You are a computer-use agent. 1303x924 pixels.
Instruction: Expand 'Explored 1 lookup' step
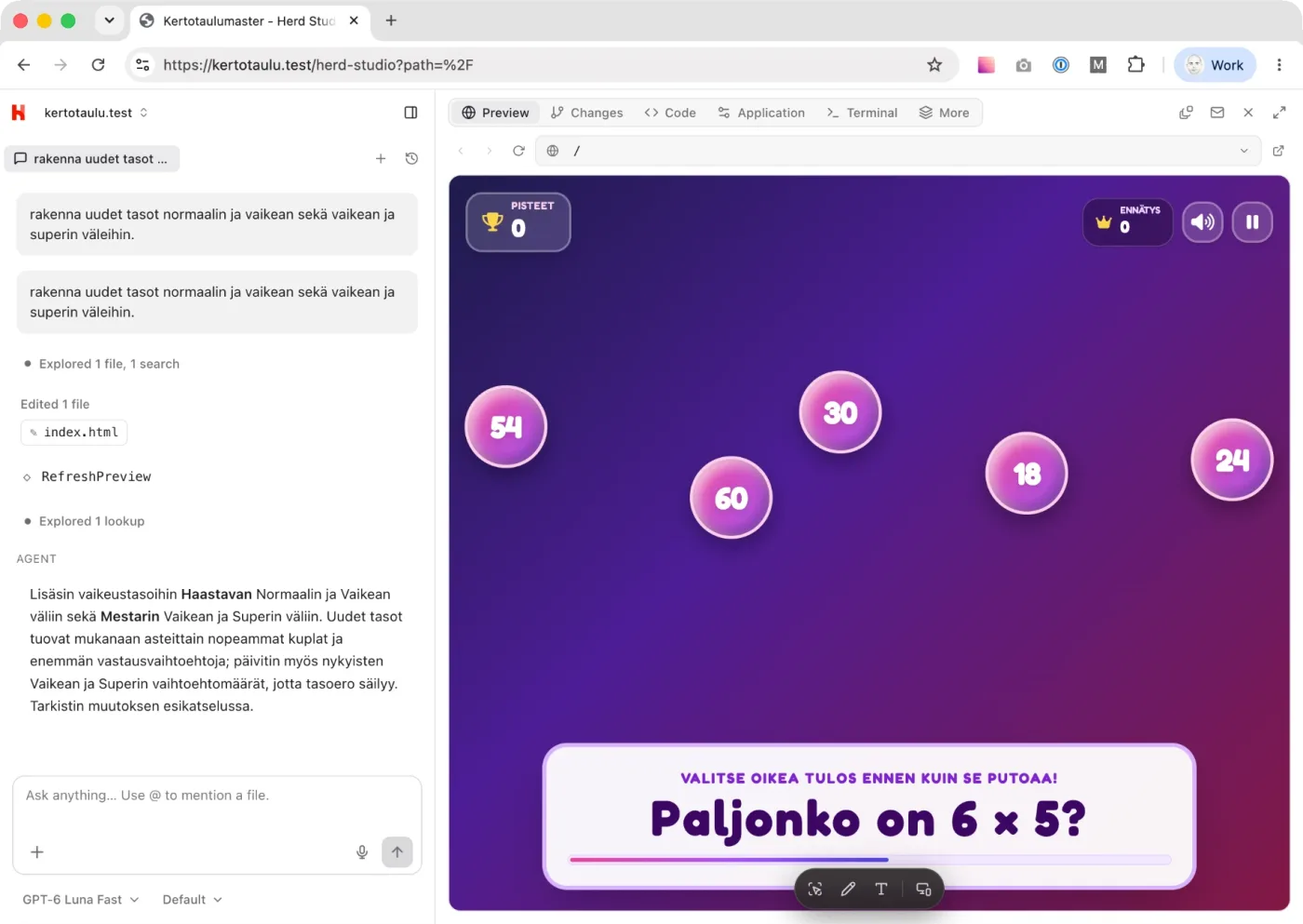pos(91,521)
